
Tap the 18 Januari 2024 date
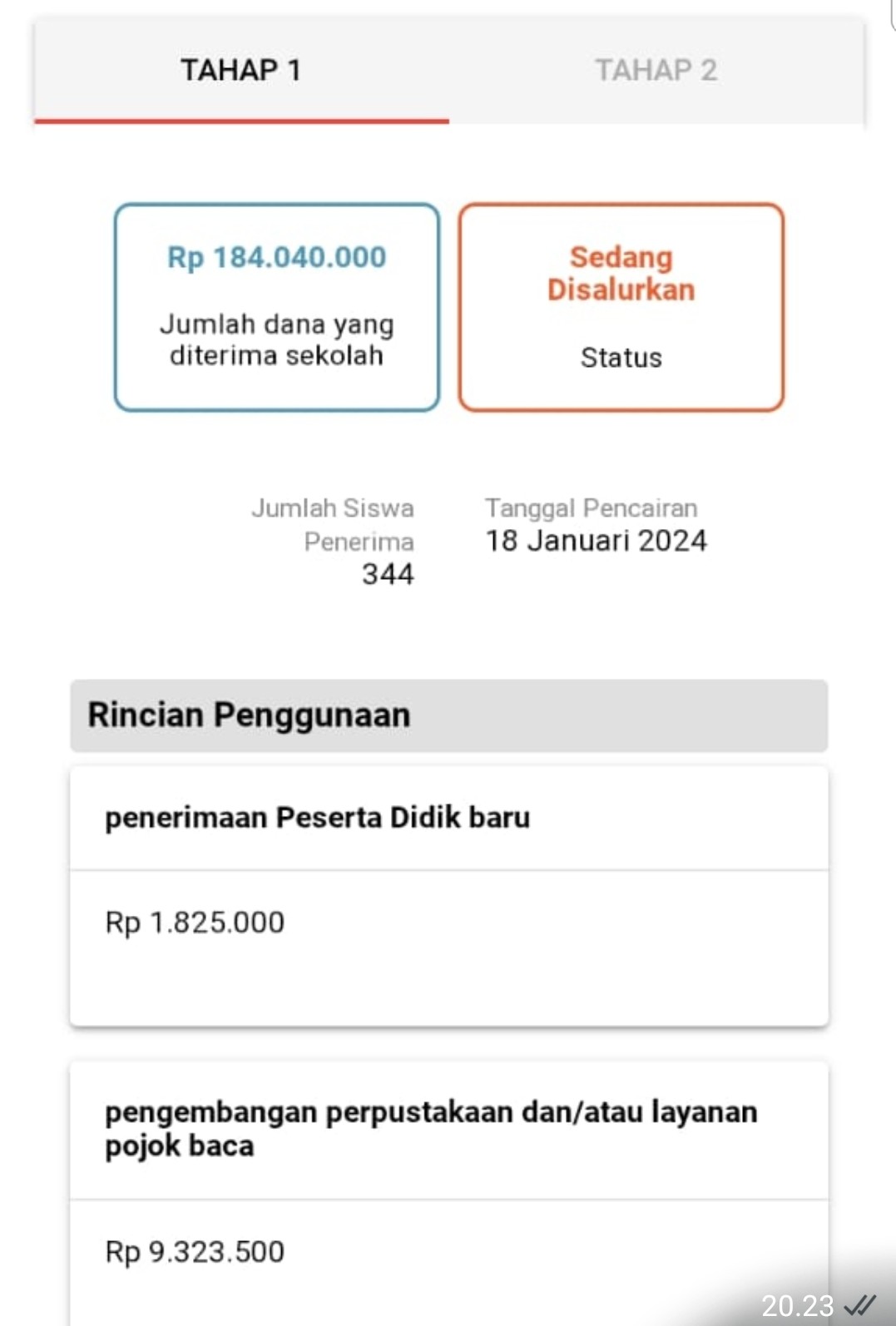597,541
